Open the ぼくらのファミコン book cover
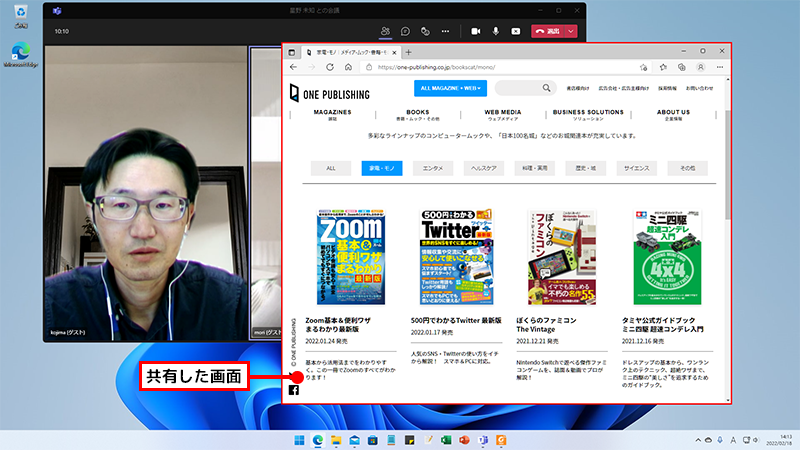Viewport: 800px width, 450px height. pos(562,257)
